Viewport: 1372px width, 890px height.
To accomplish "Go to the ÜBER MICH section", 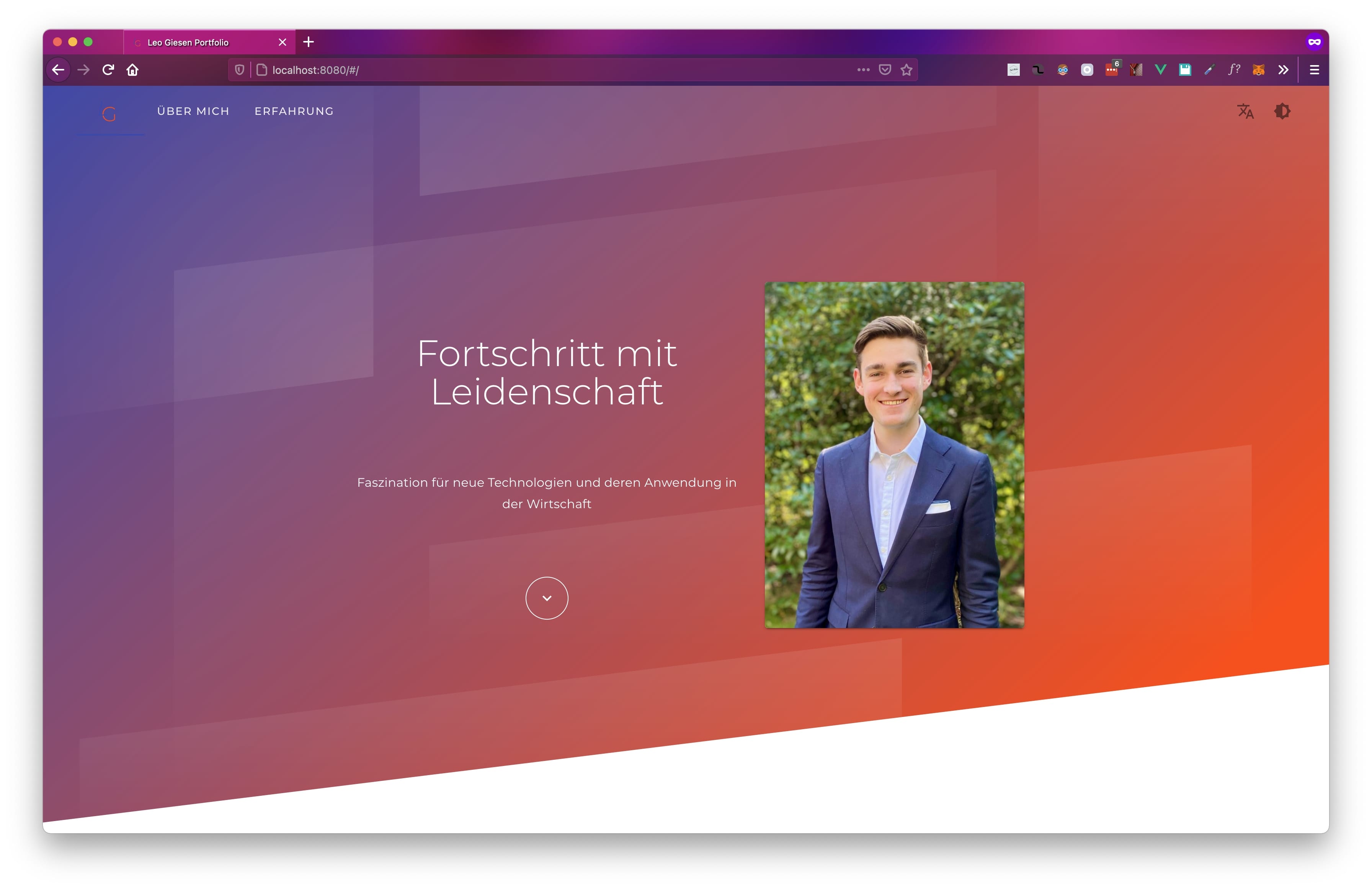I will click(x=193, y=111).
